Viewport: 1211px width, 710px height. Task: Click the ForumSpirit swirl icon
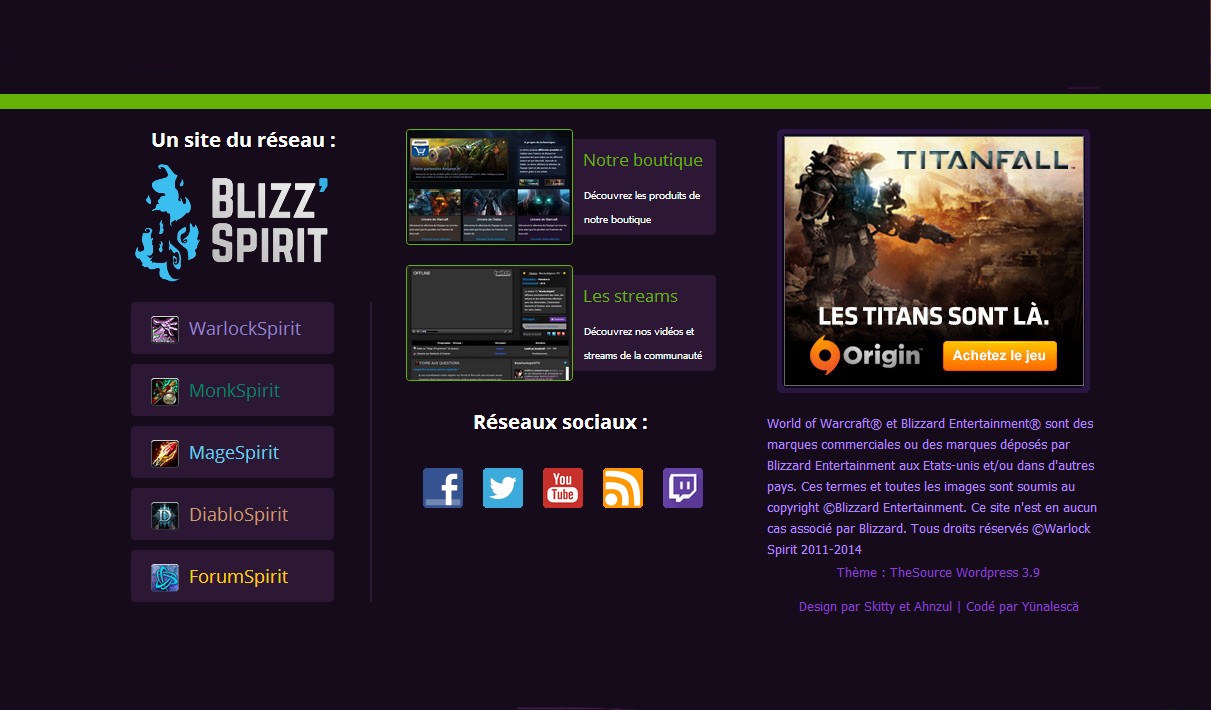point(165,577)
